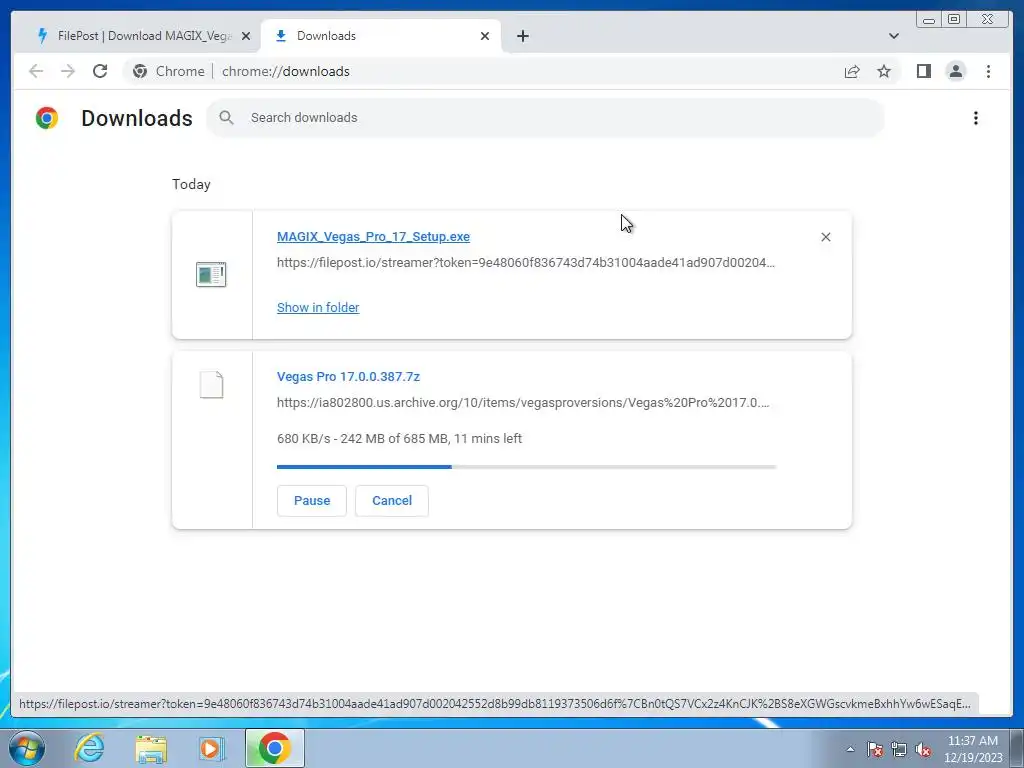
Task: Open the clock showing 11:37 AM
Action: click(973, 749)
